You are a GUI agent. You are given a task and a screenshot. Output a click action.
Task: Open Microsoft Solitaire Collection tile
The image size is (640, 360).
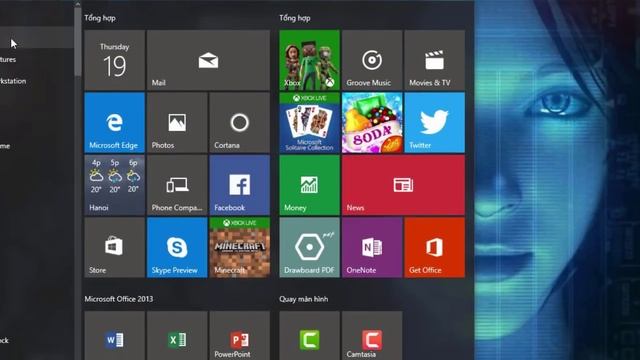pyautogui.click(x=309, y=122)
